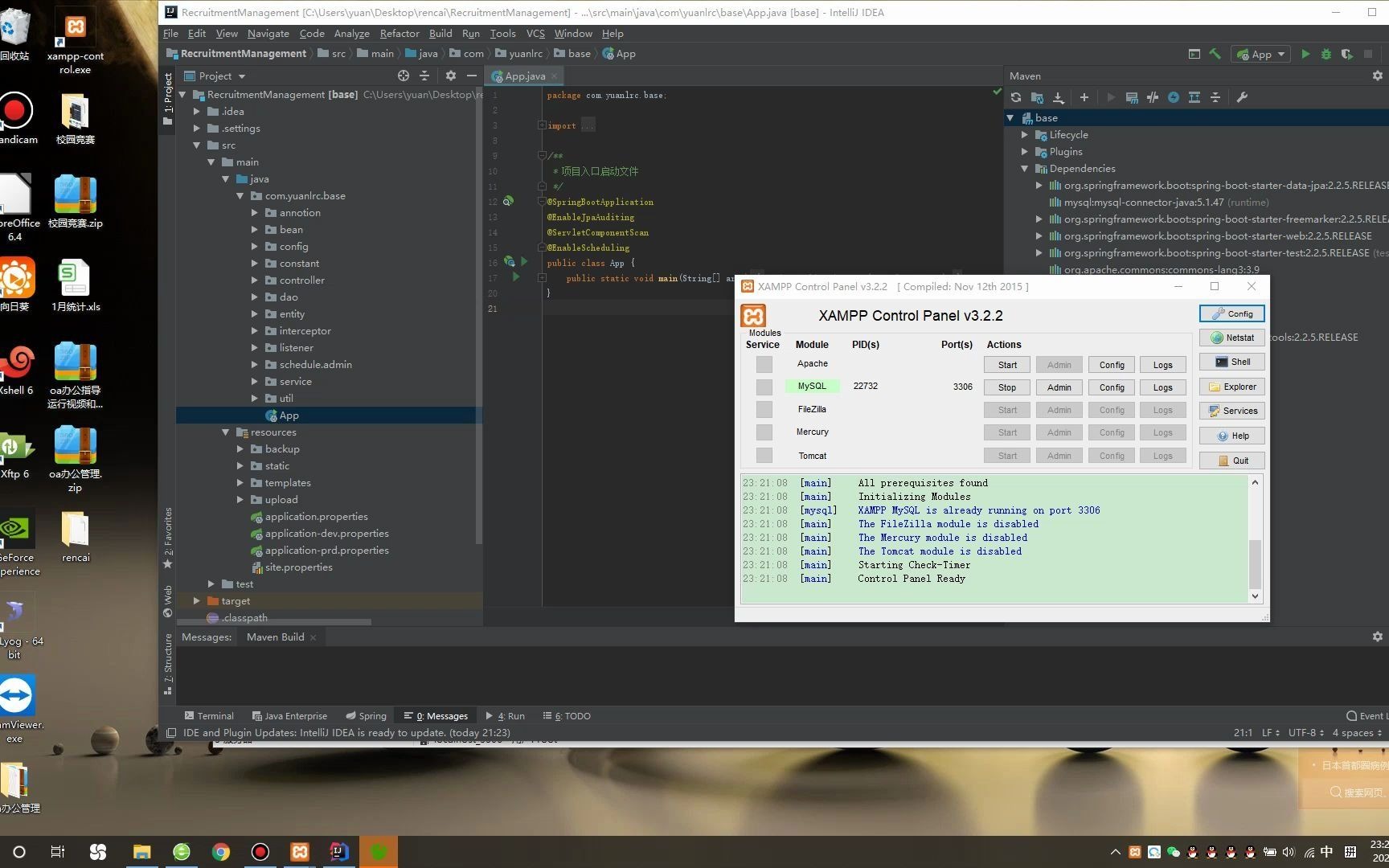This screenshot has height=868, width=1389.
Task: Toggle the Favorites side tool tab
Action: pos(167,537)
